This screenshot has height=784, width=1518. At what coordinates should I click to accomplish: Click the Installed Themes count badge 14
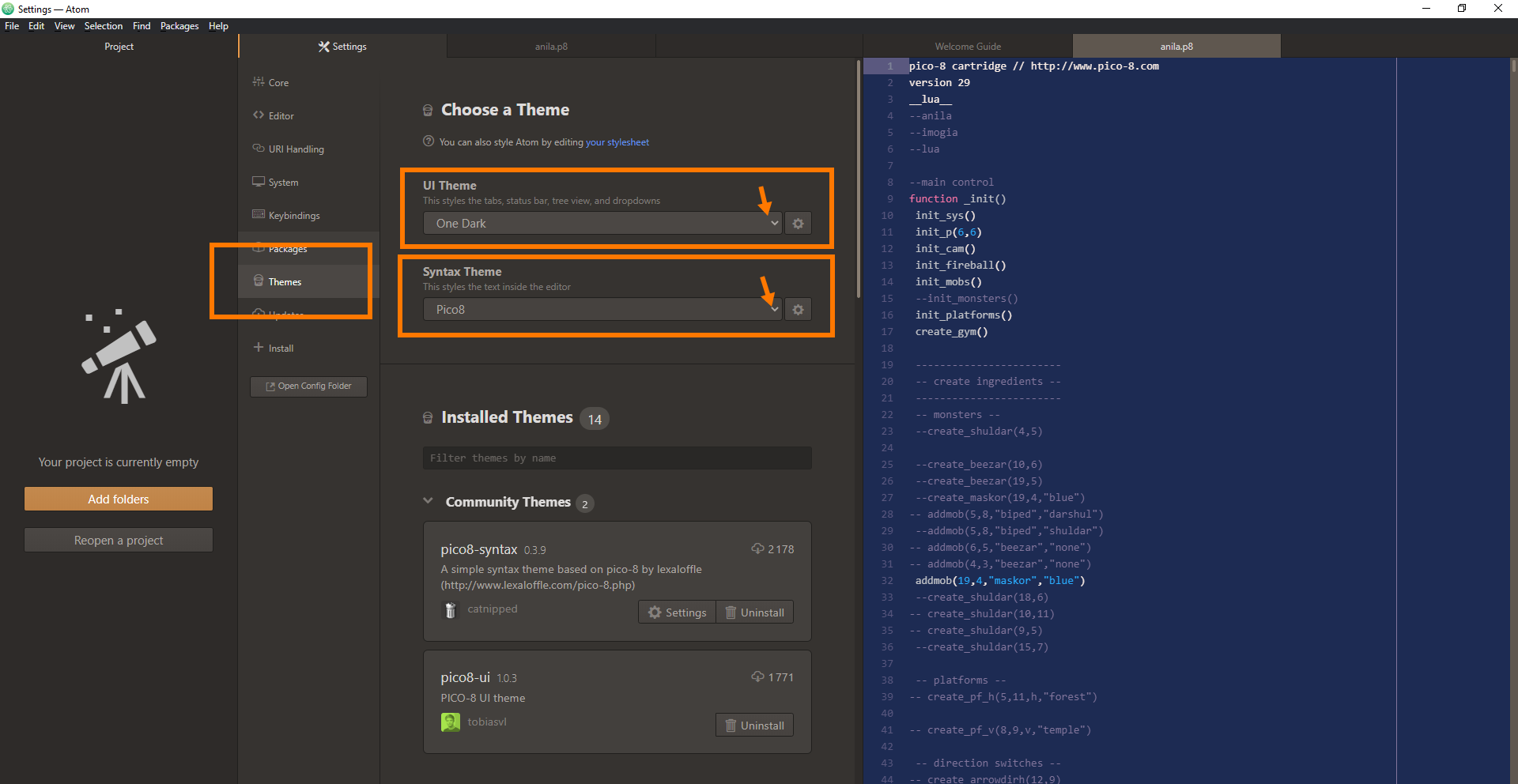point(595,419)
